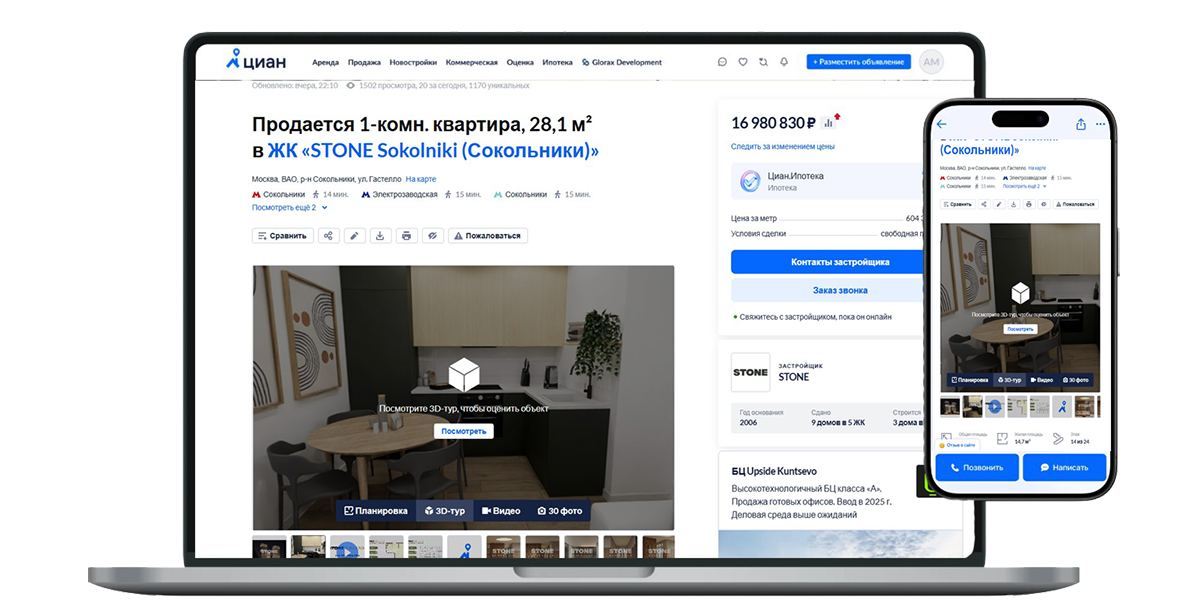This screenshot has height=607, width=1200.
Task: Open comparison arrows icon in laptop header
Action: (764, 62)
